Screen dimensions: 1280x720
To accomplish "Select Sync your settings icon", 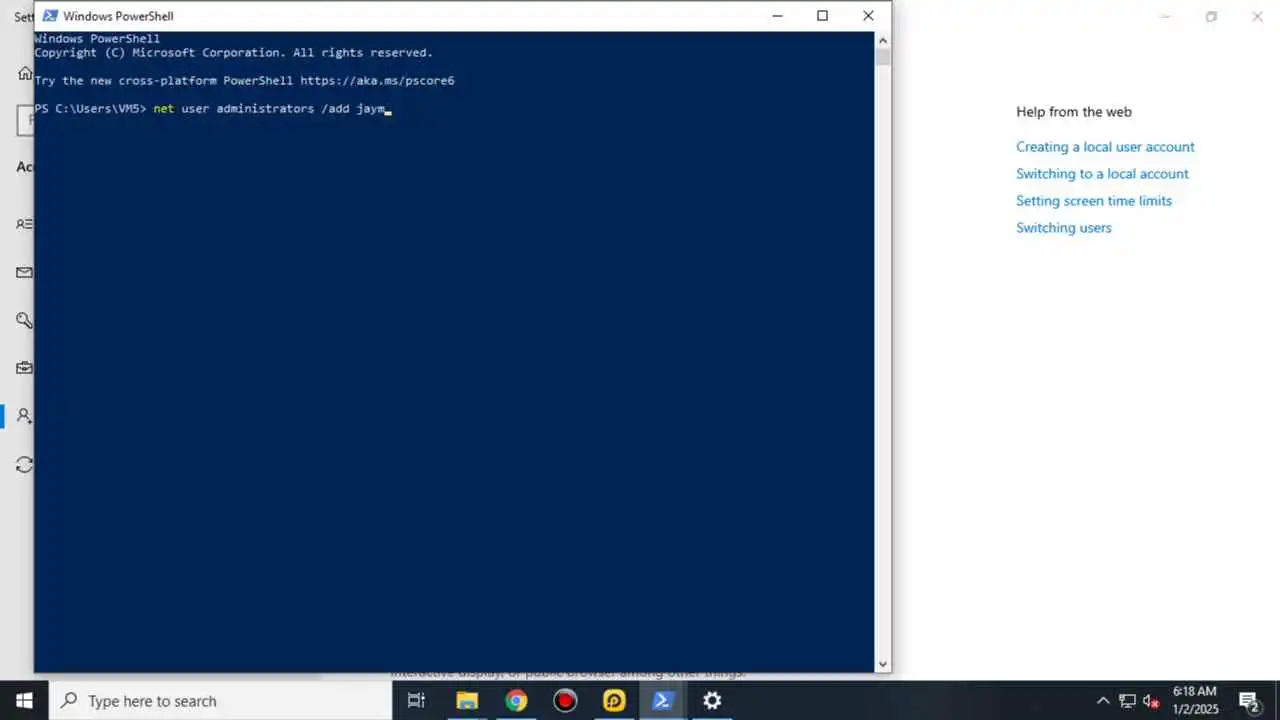I will (x=24, y=465).
